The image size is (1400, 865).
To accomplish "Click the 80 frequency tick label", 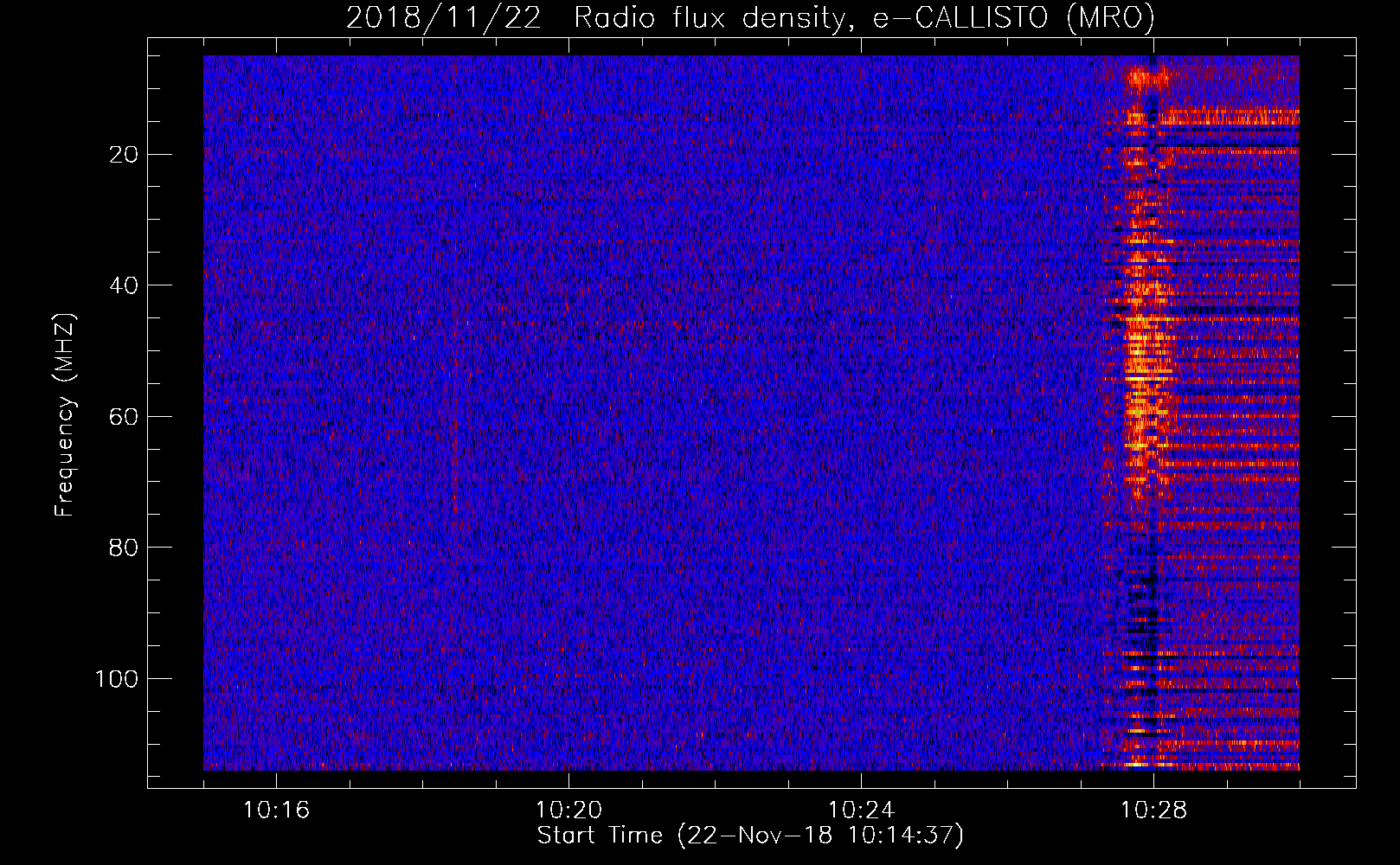I will (x=124, y=548).
